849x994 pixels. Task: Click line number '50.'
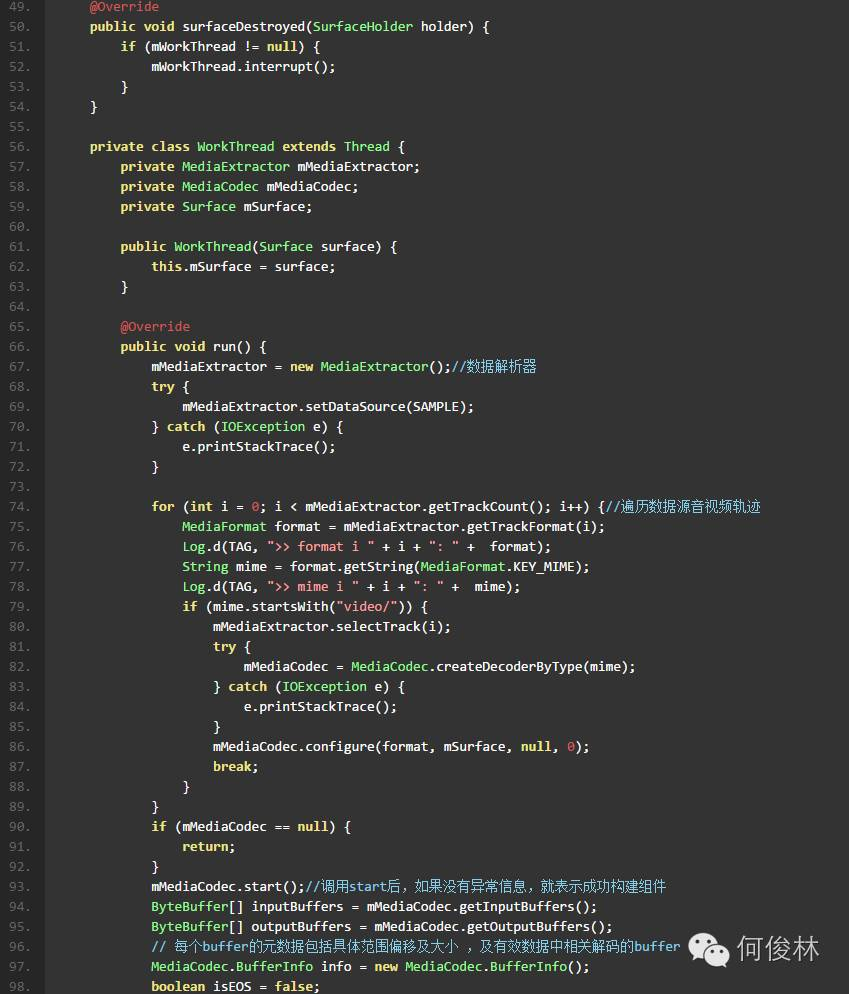pos(20,27)
